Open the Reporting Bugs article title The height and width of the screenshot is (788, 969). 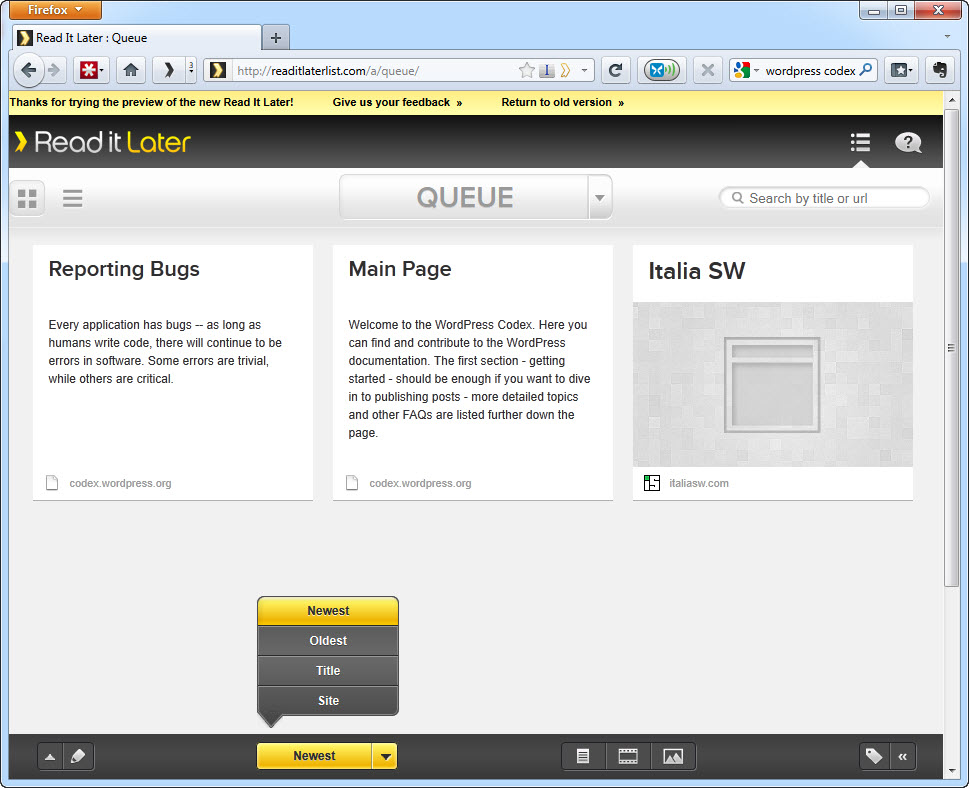click(x=124, y=269)
